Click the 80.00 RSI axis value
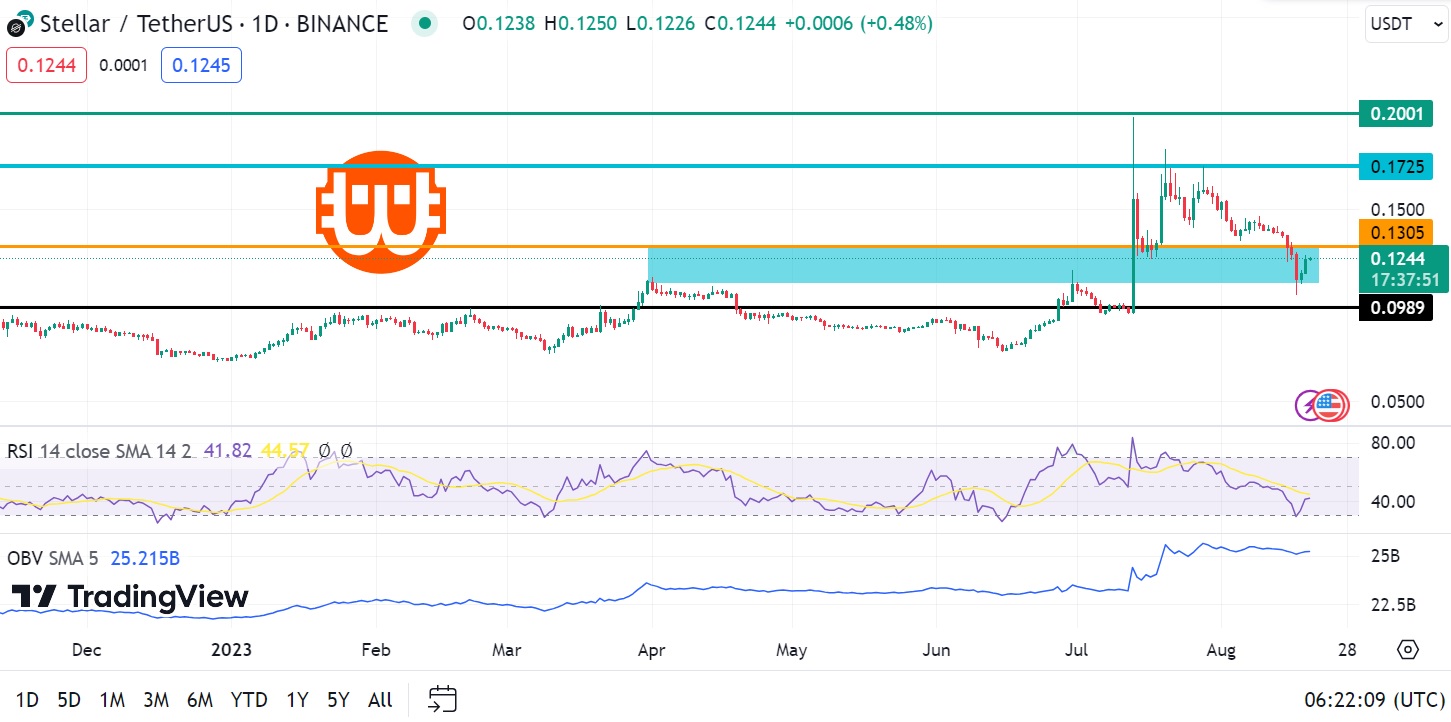Image resolution: width=1451 pixels, height=722 pixels. tap(1392, 442)
